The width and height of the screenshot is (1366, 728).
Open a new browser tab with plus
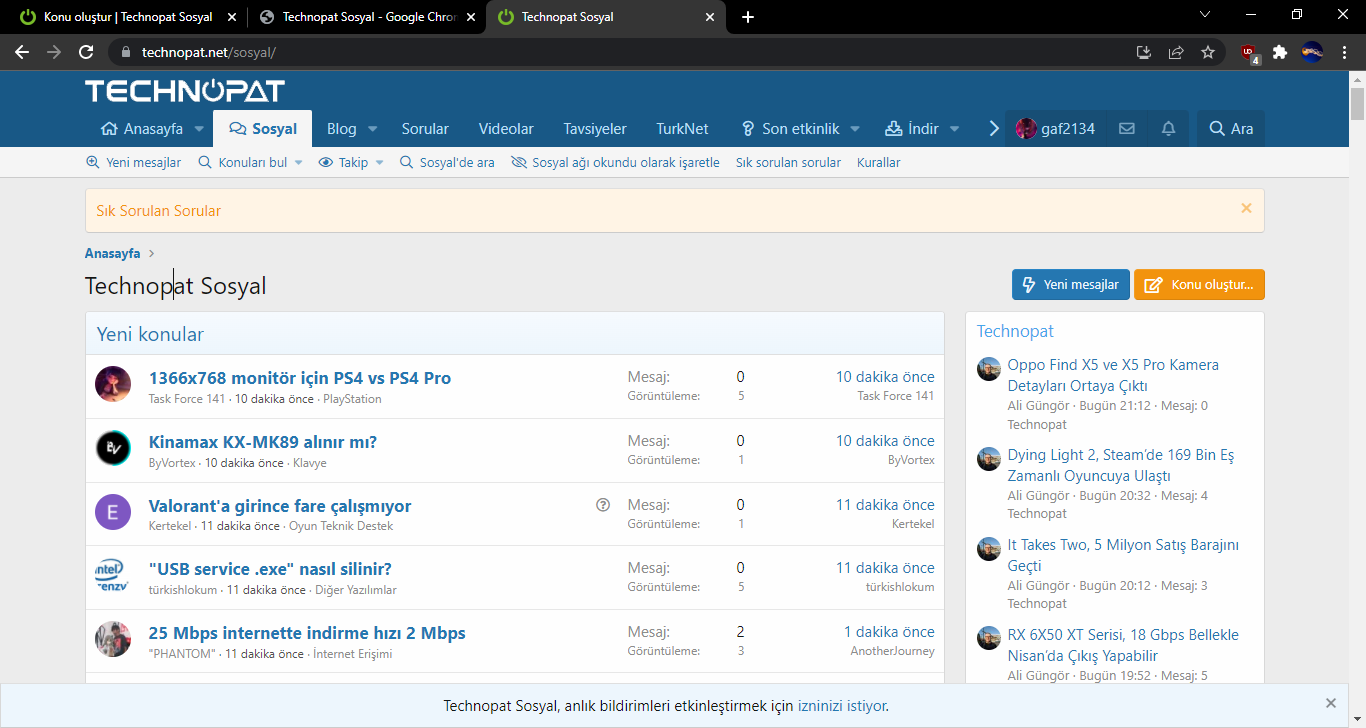(x=748, y=17)
